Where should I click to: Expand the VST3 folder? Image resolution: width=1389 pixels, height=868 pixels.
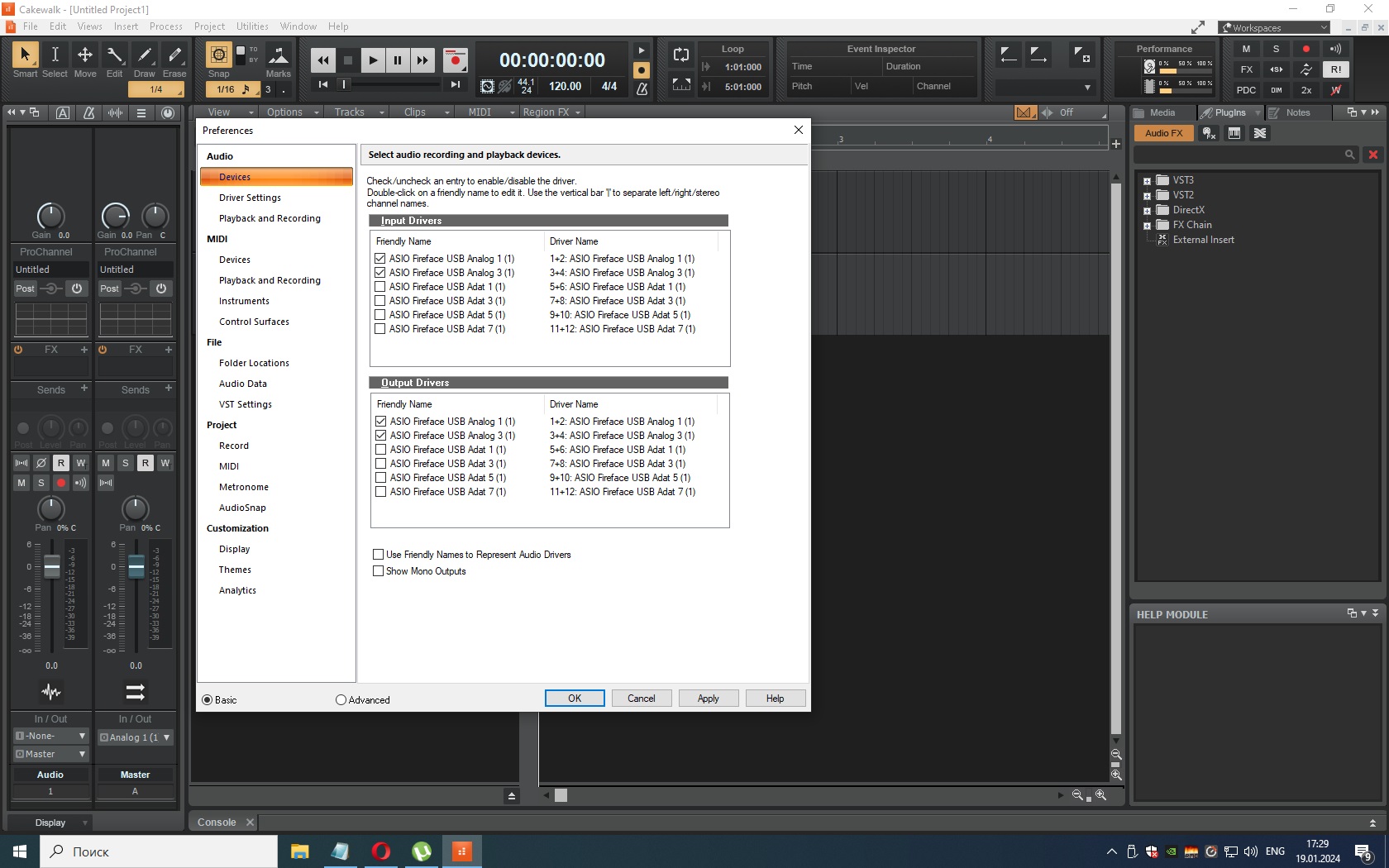click(x=1147, y=181)
